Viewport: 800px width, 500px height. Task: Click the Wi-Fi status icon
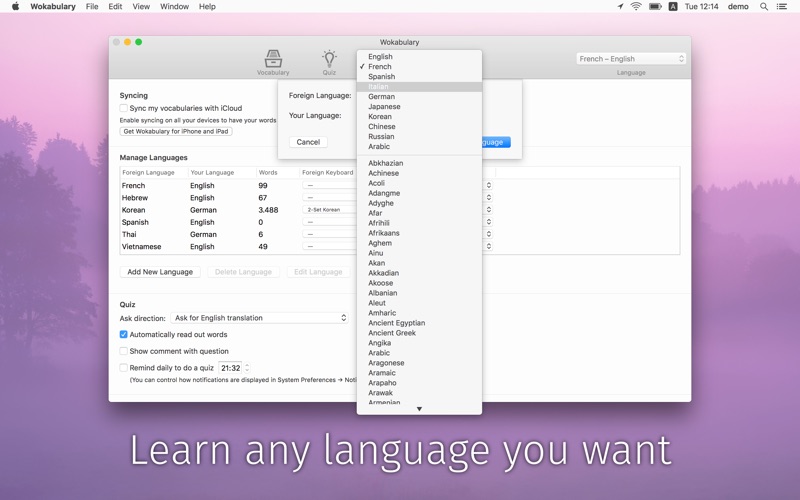point(636,7)
